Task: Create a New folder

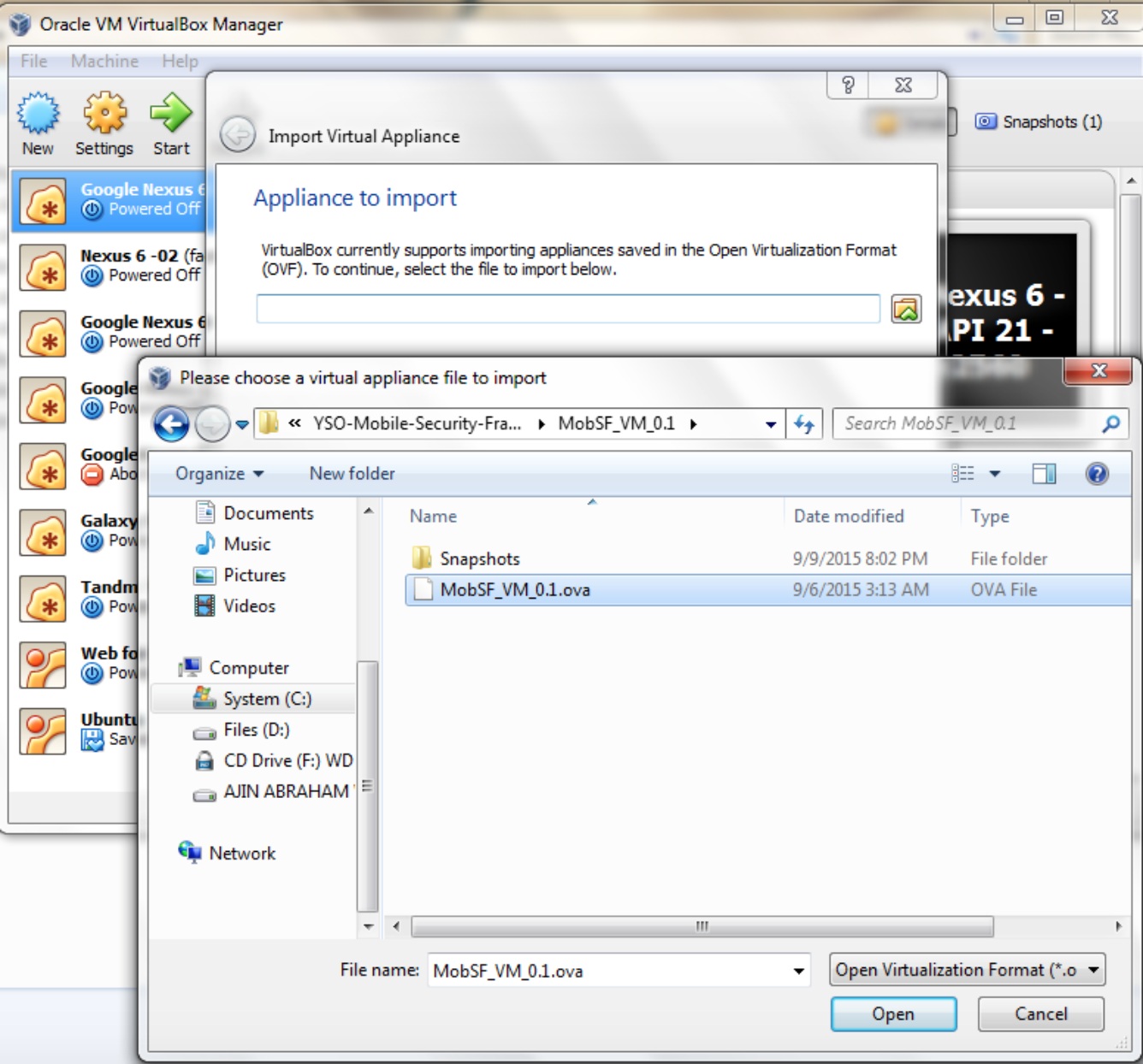Action: [352, 474]
